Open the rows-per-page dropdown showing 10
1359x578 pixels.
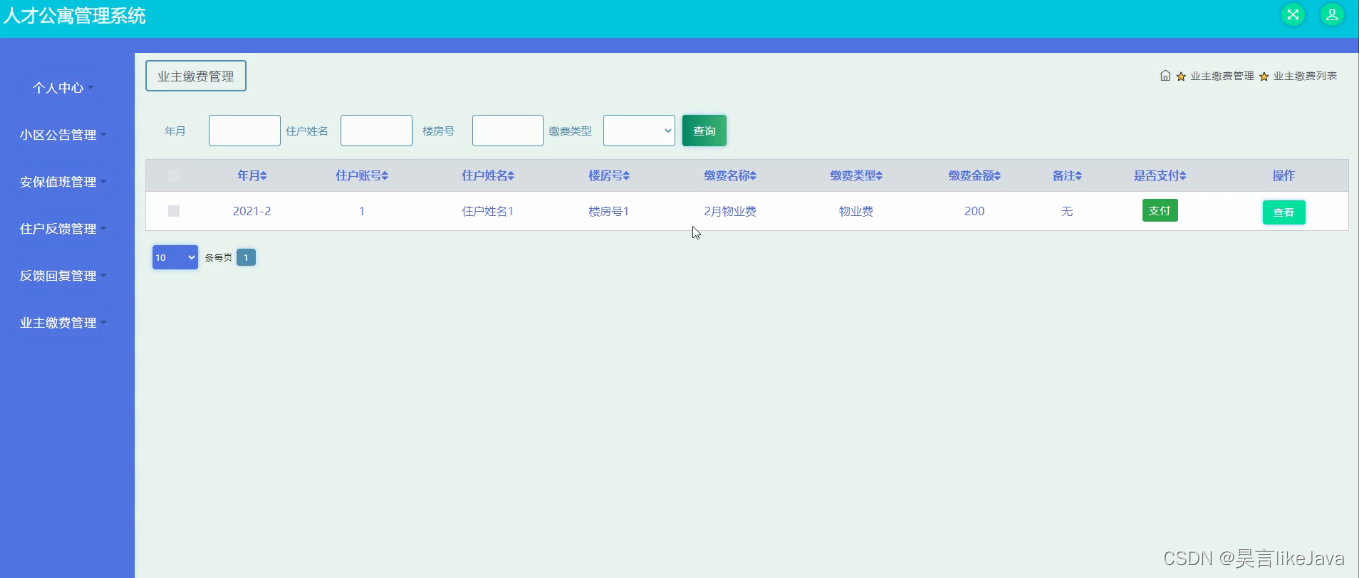pos(175,257)
